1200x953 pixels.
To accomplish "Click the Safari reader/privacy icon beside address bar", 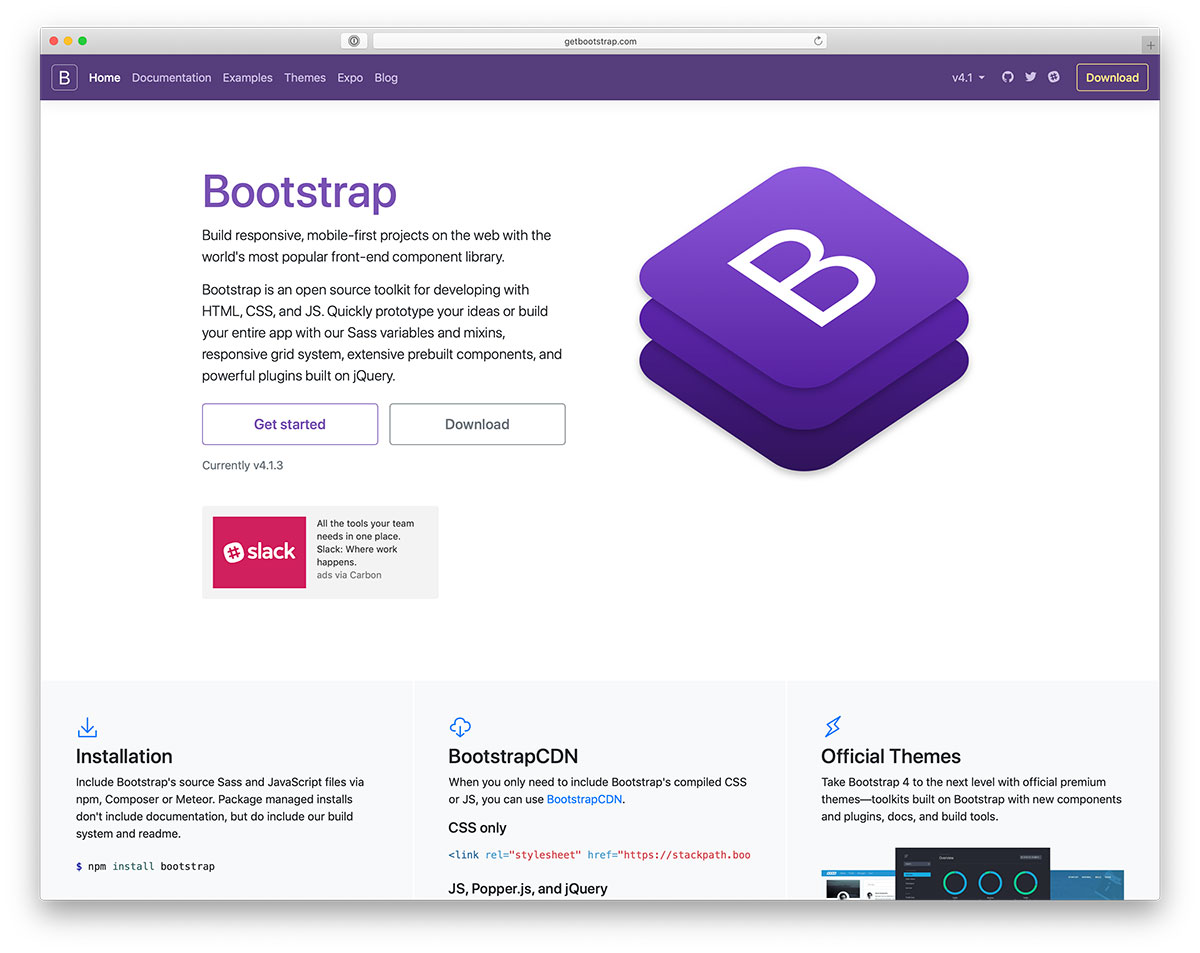I will click(354, 41).
